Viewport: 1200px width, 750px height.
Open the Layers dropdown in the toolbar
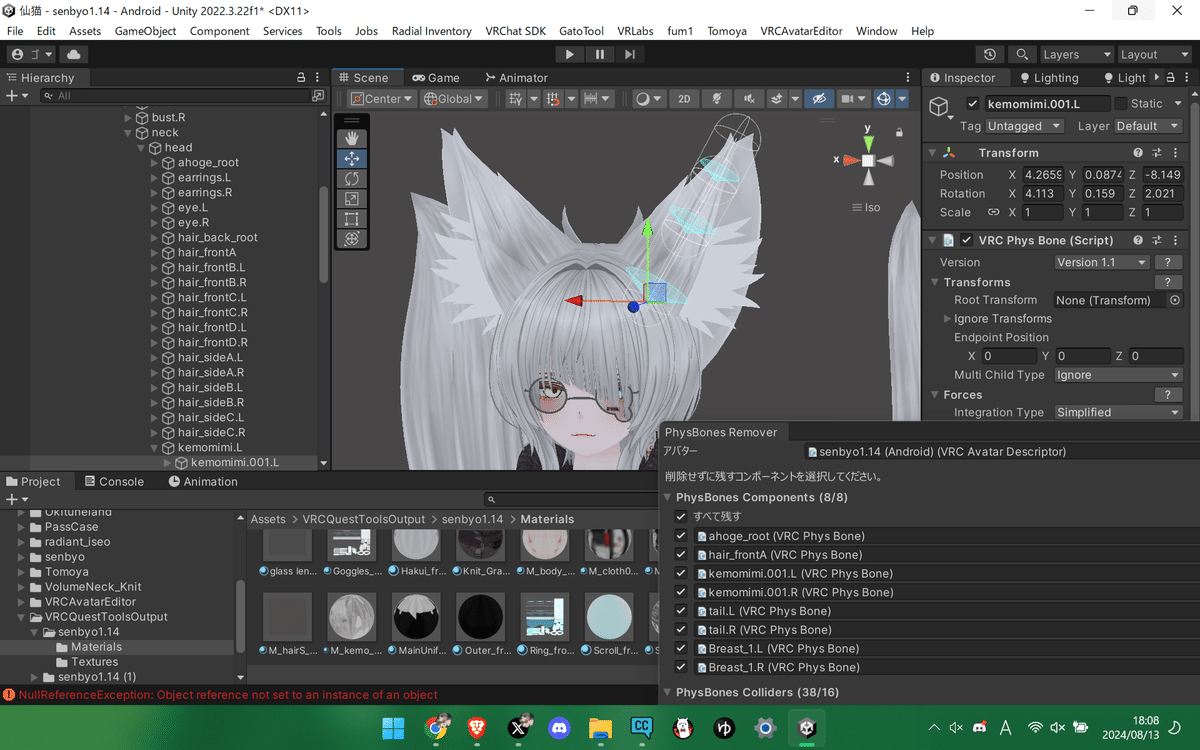tap(1077, 54)
